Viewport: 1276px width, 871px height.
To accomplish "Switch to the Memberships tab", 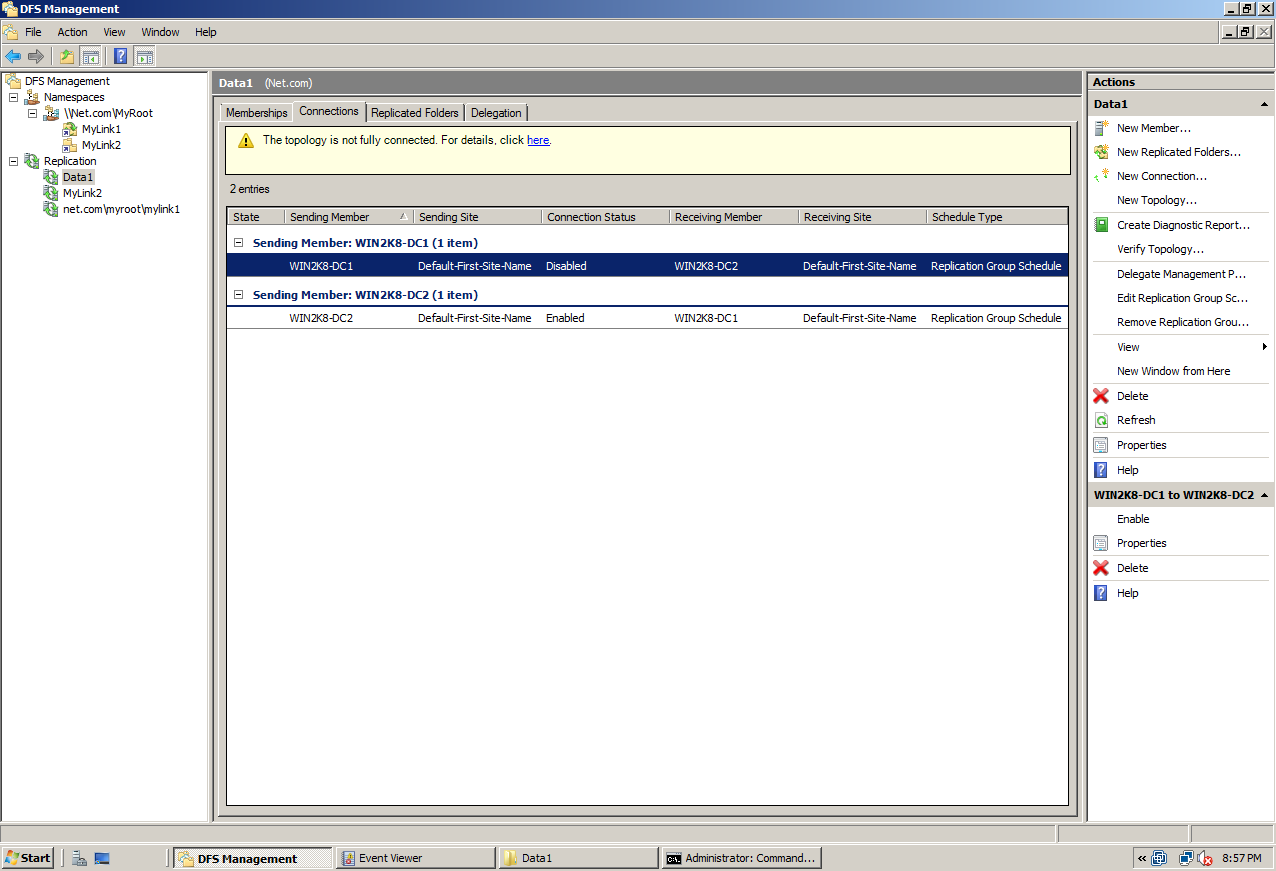I will coord(256,113).
